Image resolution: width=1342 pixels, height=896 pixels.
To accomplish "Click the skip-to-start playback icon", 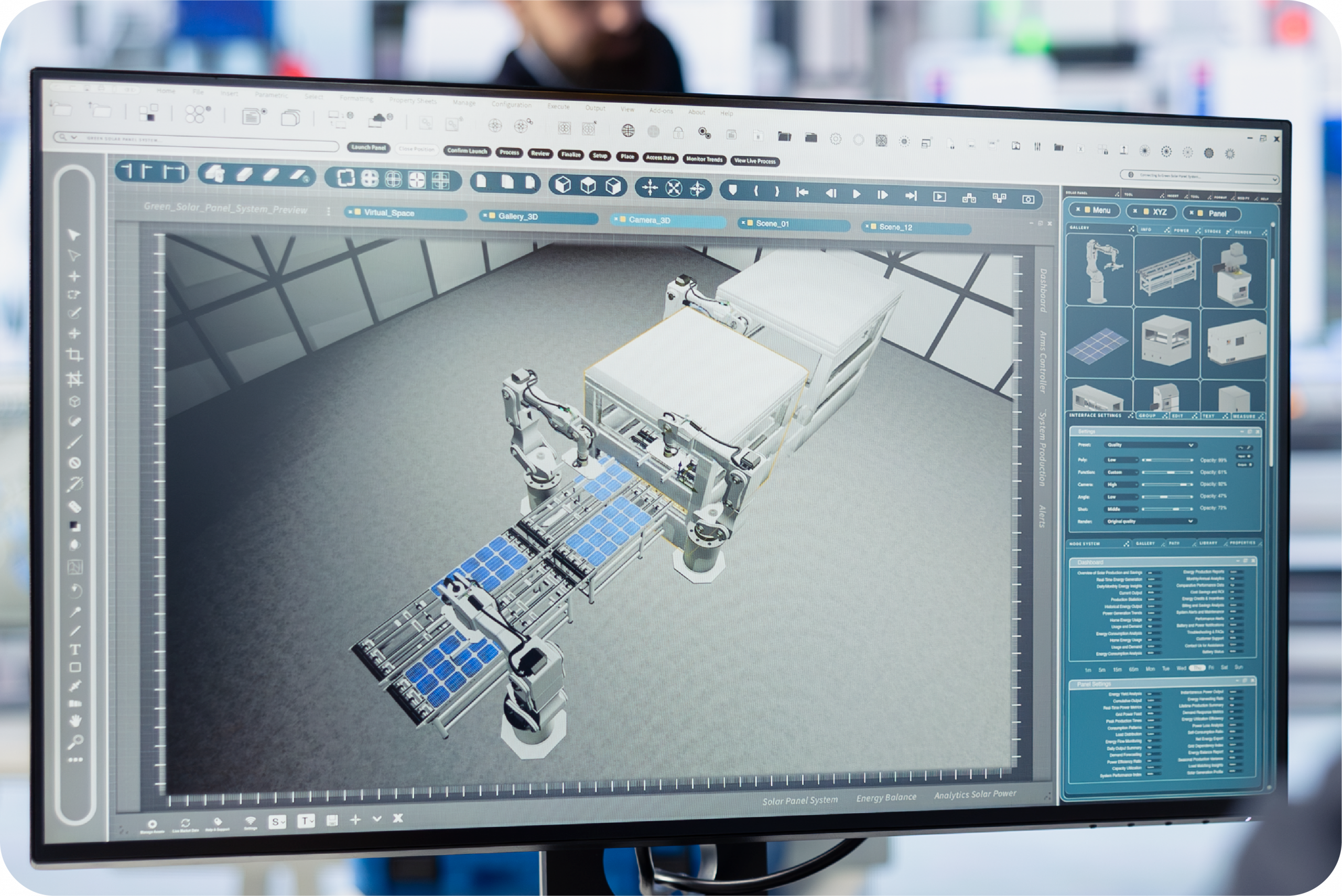I will point(802,192).
